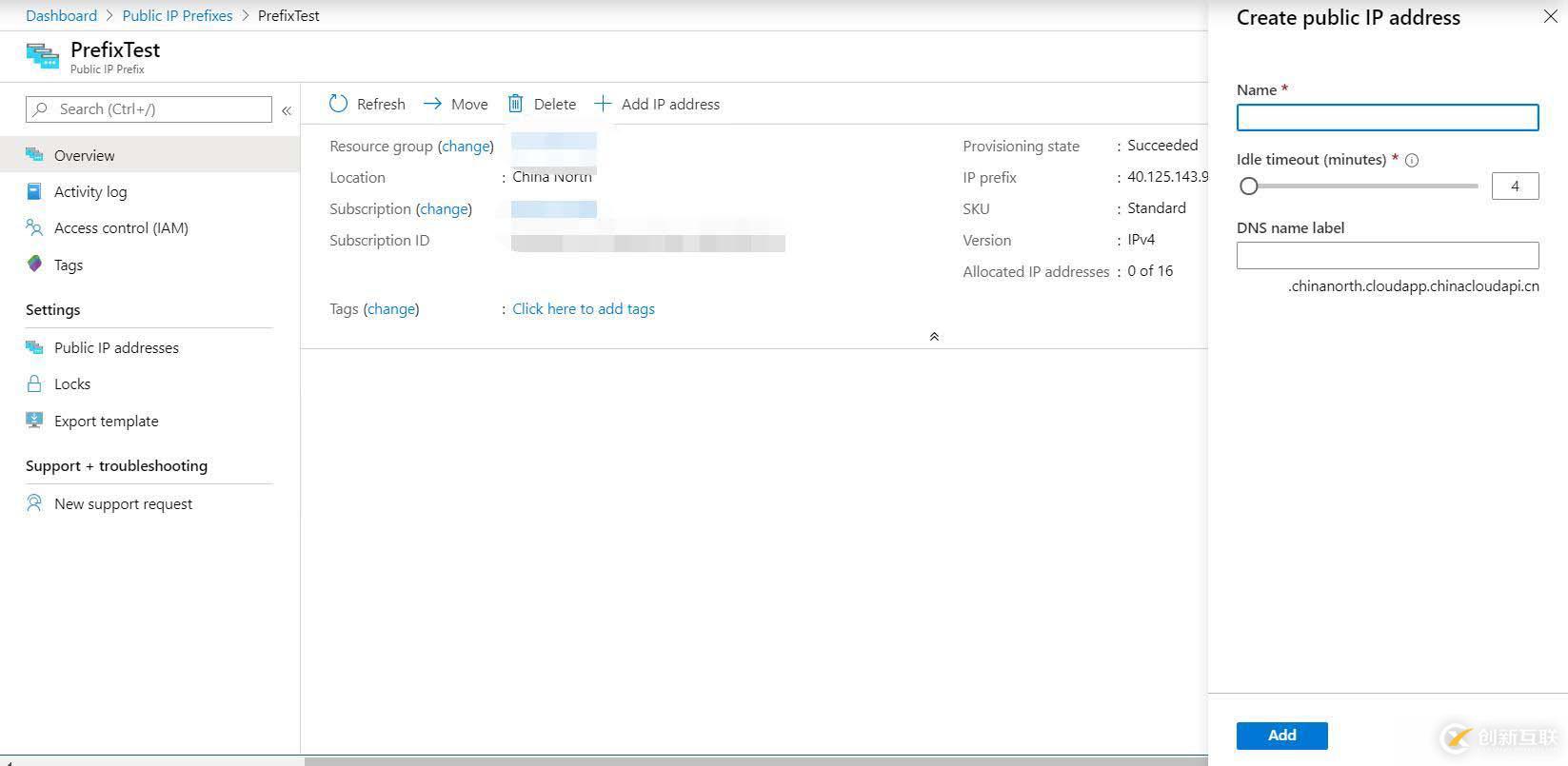Click the Move arrow icon
The image size is (1568, 766).
[x=433, y=104]
